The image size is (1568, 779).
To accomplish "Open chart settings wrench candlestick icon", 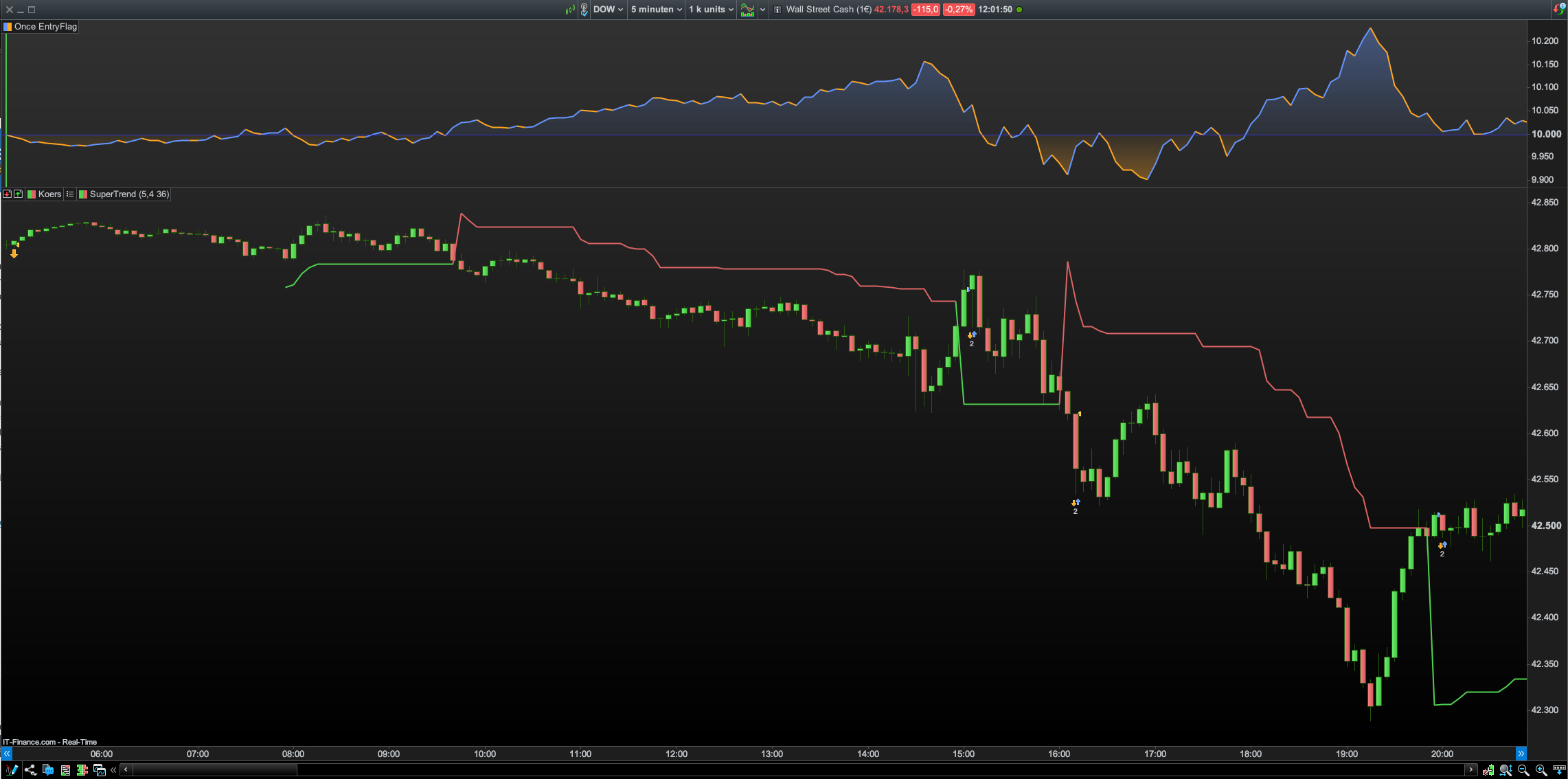I will coord(1488,770).
